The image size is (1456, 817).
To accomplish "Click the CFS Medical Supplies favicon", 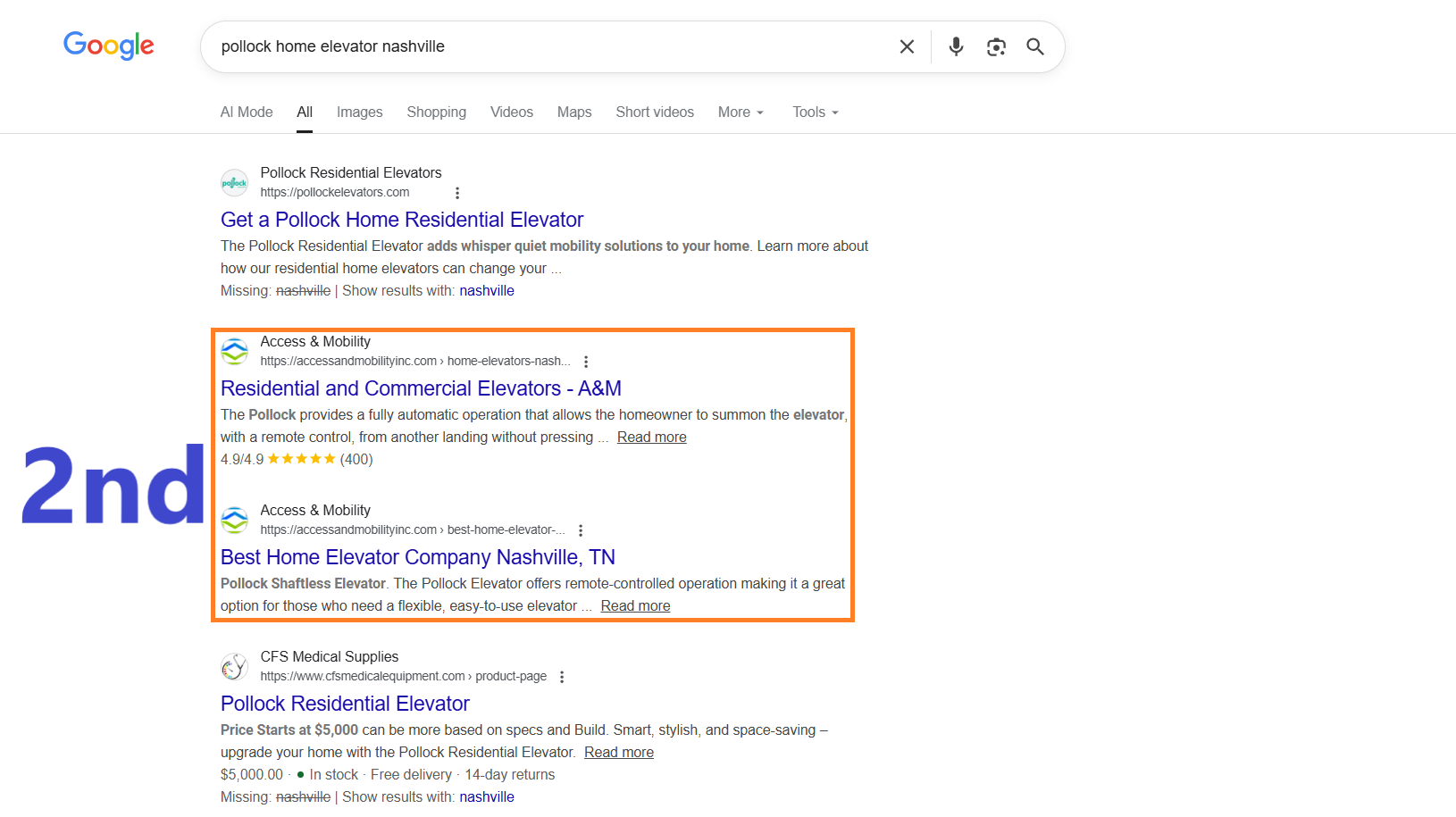I will [x=235, y=667].
